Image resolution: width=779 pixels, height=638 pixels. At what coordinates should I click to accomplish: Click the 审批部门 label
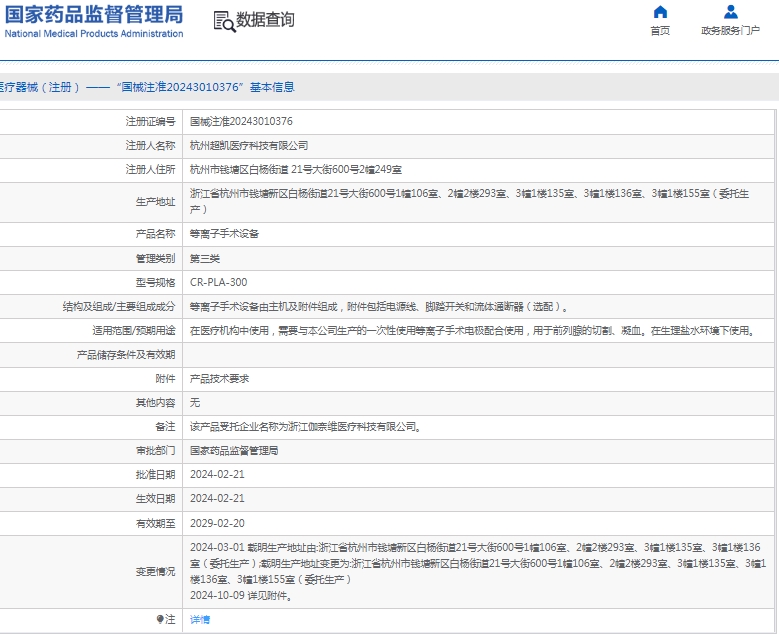tap(156, 451)
